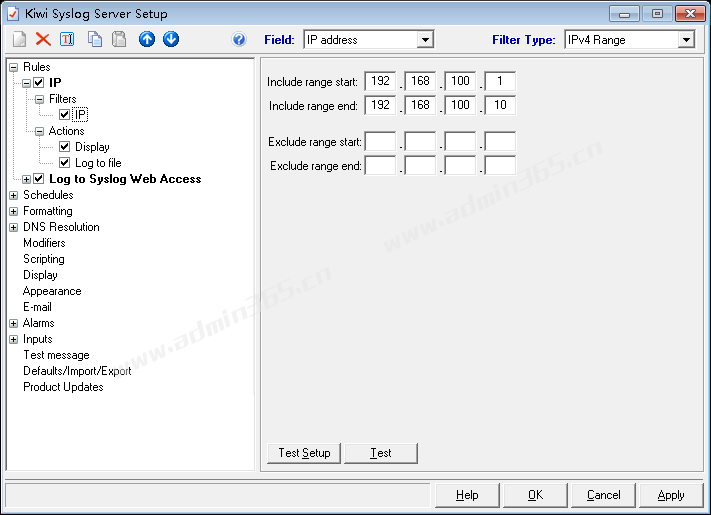
Task: Click the Apply button
Action: coord(671,495)
